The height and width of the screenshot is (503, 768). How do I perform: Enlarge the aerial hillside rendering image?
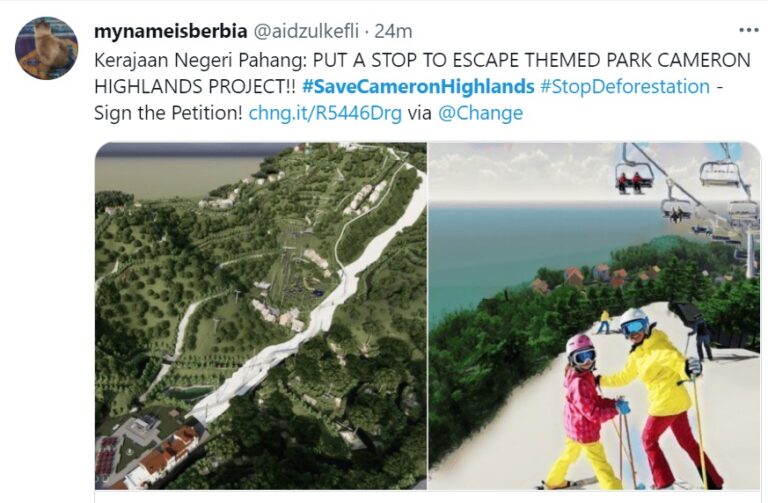261,316
